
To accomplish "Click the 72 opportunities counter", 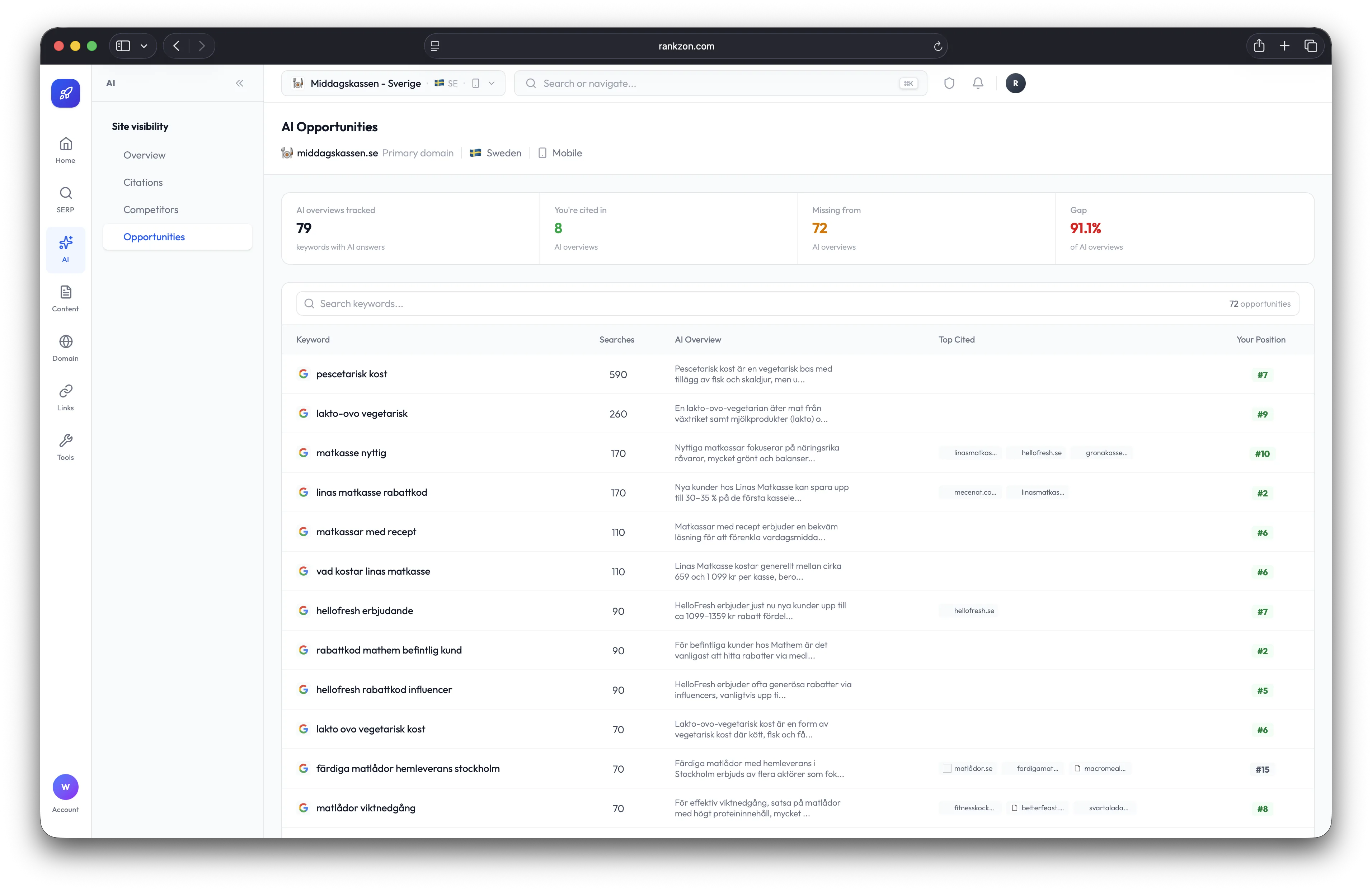I will coord(1260,304).
